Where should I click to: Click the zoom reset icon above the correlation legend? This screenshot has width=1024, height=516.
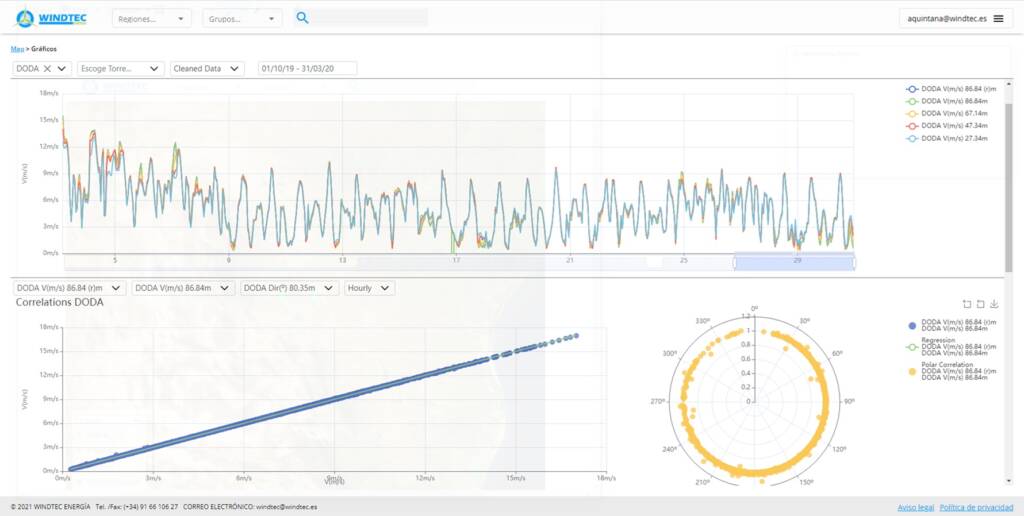980,304
